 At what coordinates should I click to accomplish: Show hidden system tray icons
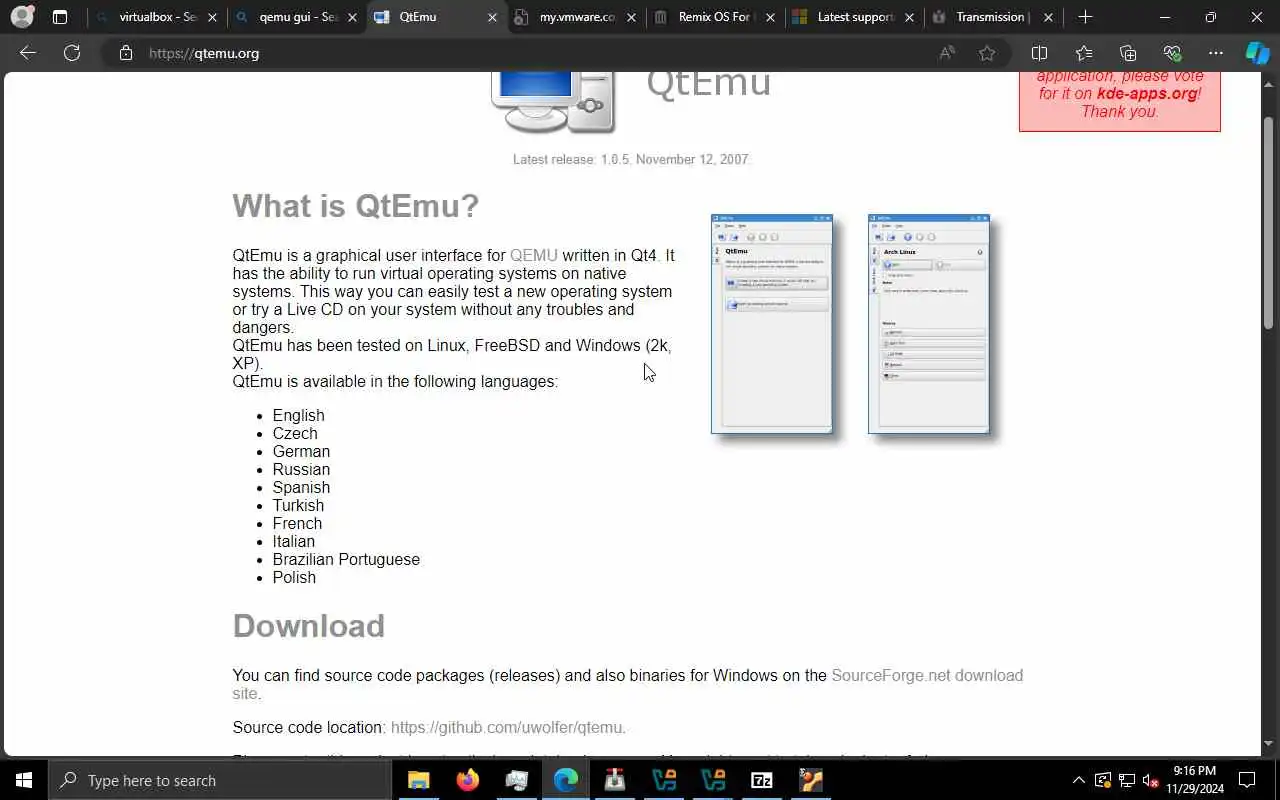point(1078,780)
